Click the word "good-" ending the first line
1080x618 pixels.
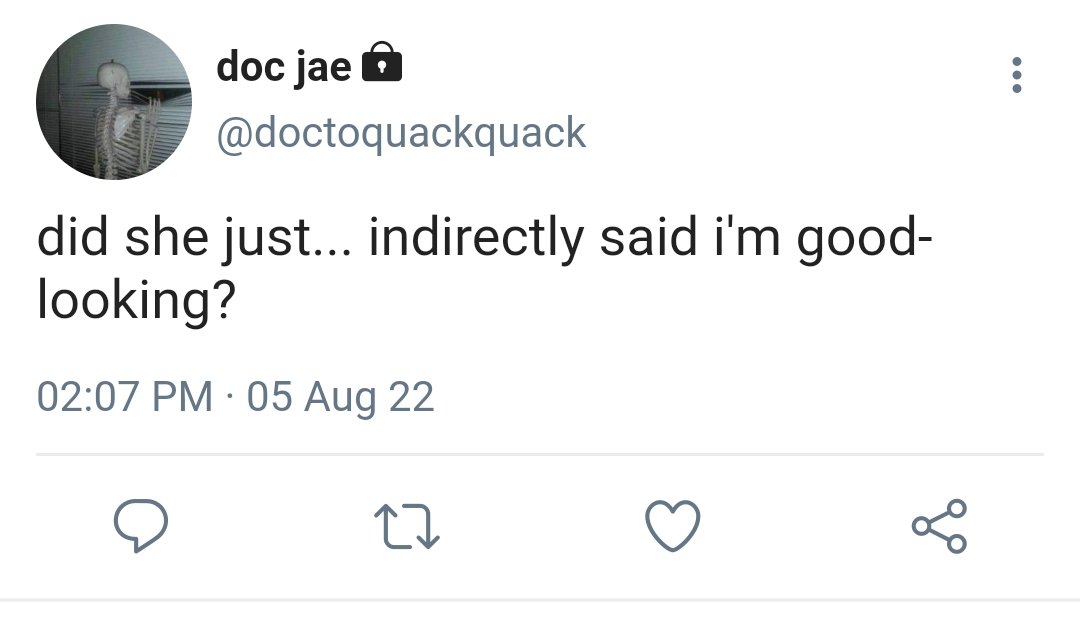pyautogui.click(x=864, y=238)
